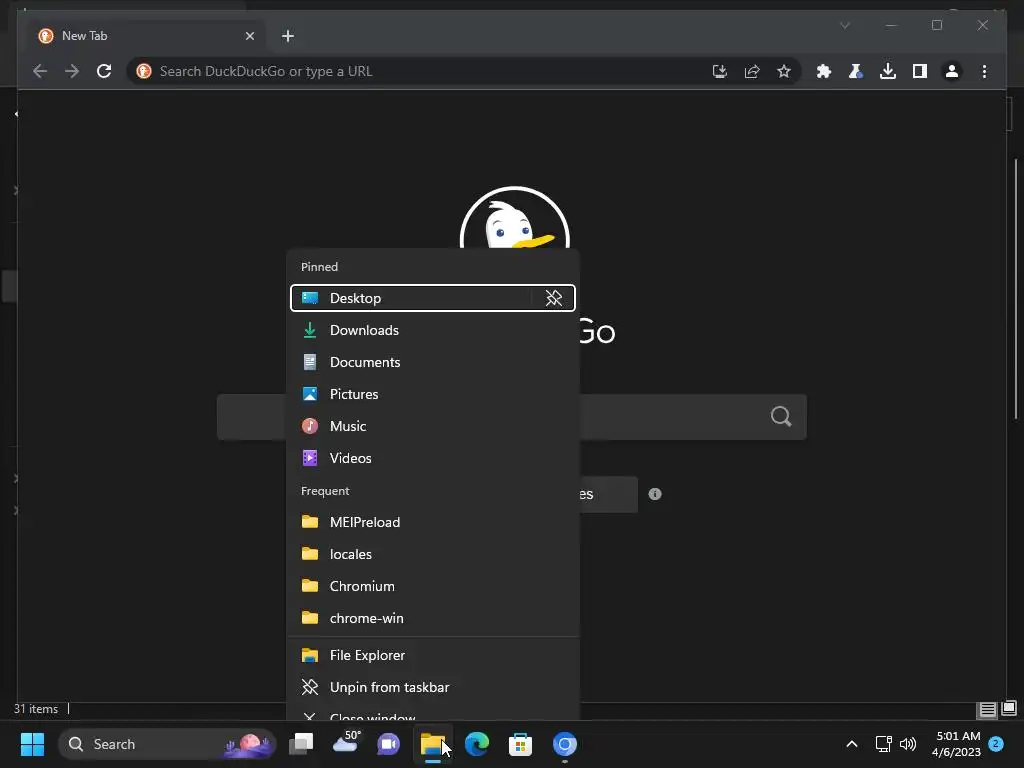Click the page search box

[x=511, y=417]
